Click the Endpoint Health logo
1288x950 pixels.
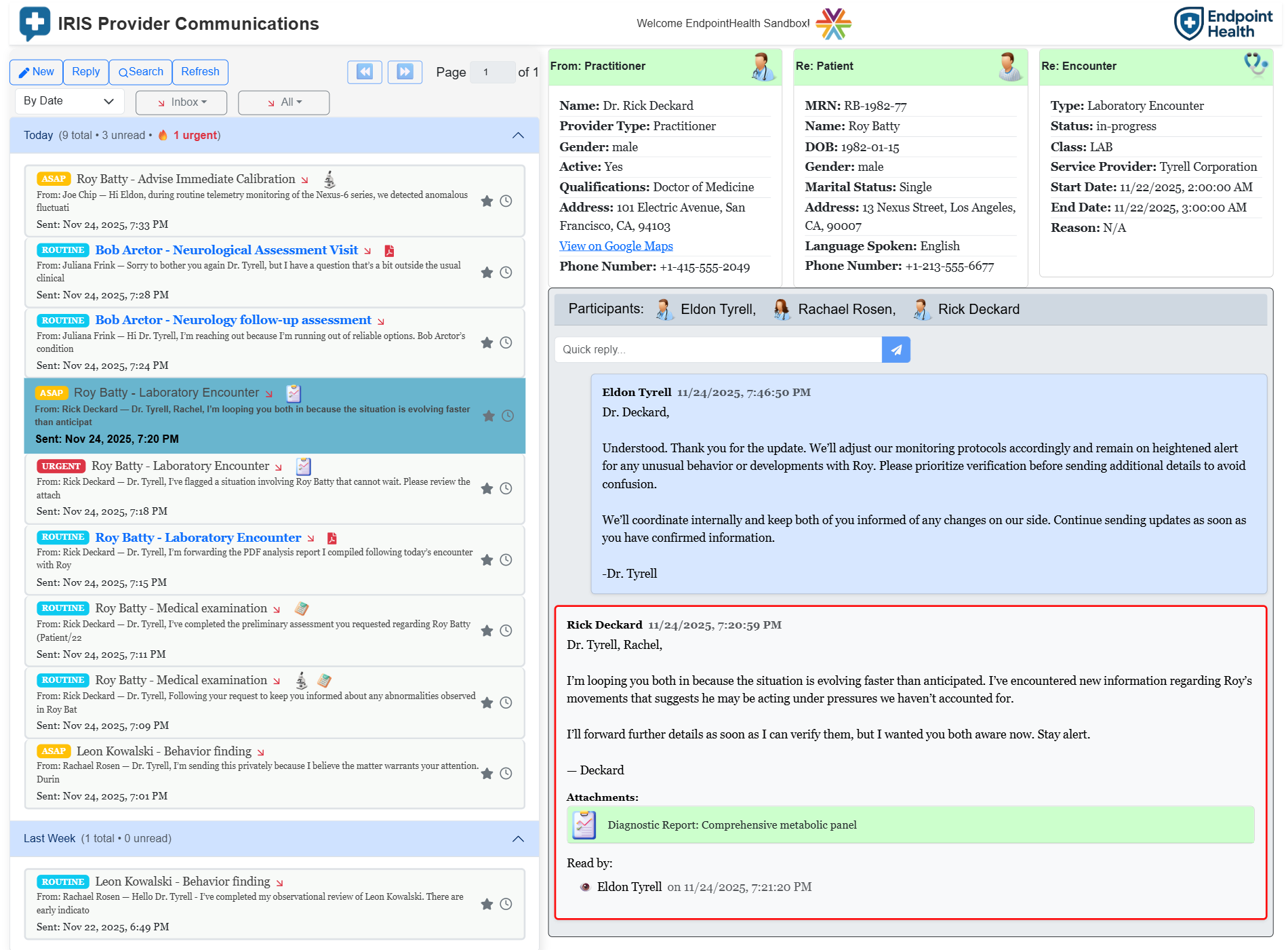[1224, 24]
